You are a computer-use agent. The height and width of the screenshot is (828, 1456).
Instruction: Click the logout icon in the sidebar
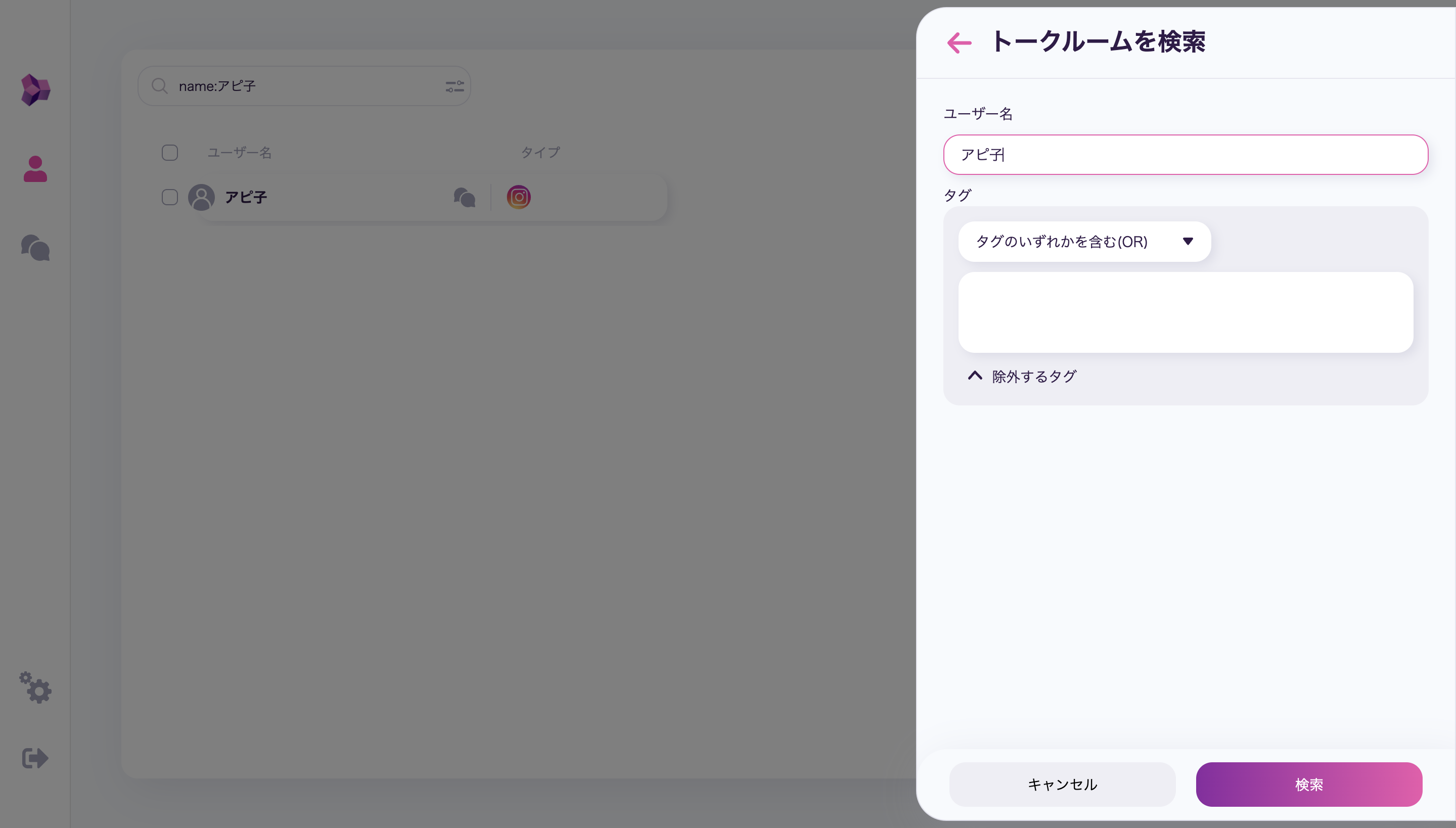pos(35,757)
